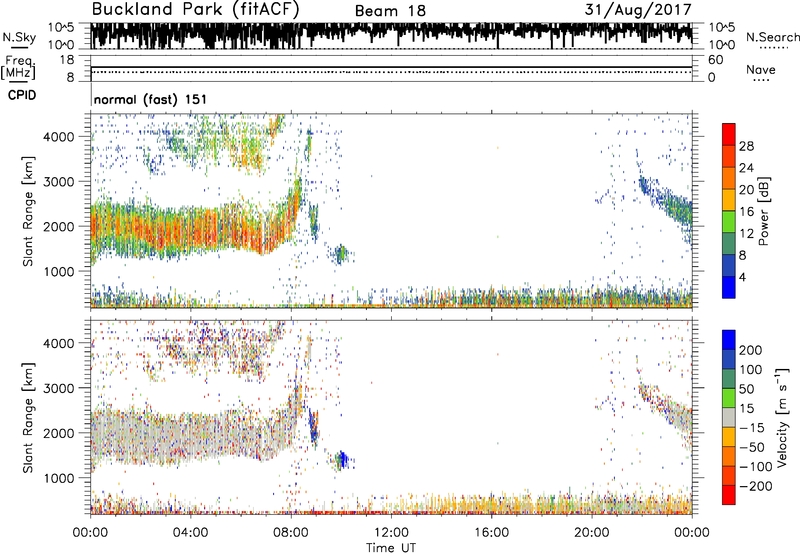The height and width of the screenshot is (554, 800).
Task: Select the '24' power colorbar label
Action: [x=746, y=168]
